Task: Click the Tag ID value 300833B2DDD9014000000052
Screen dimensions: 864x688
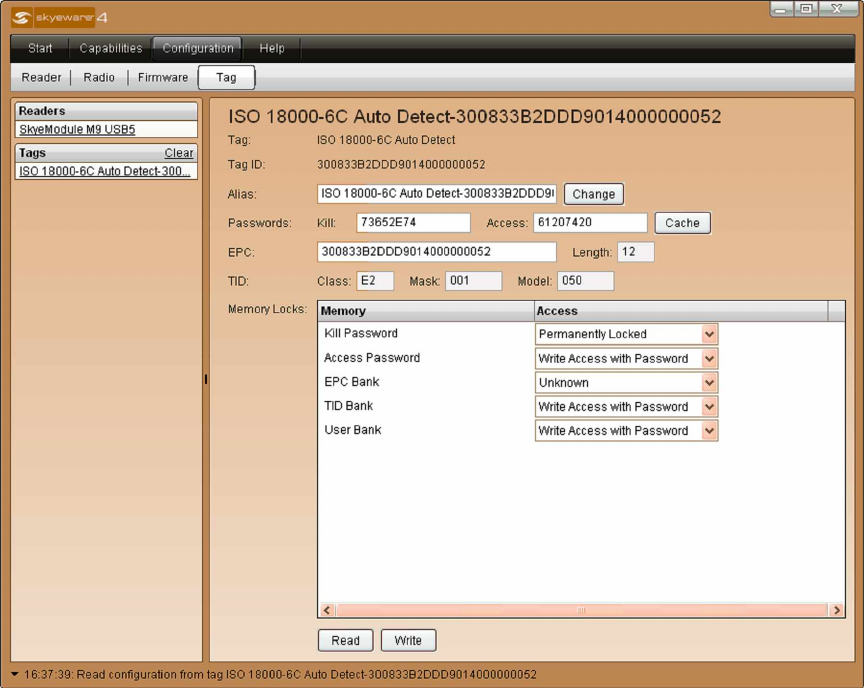Action: (401, 165)
